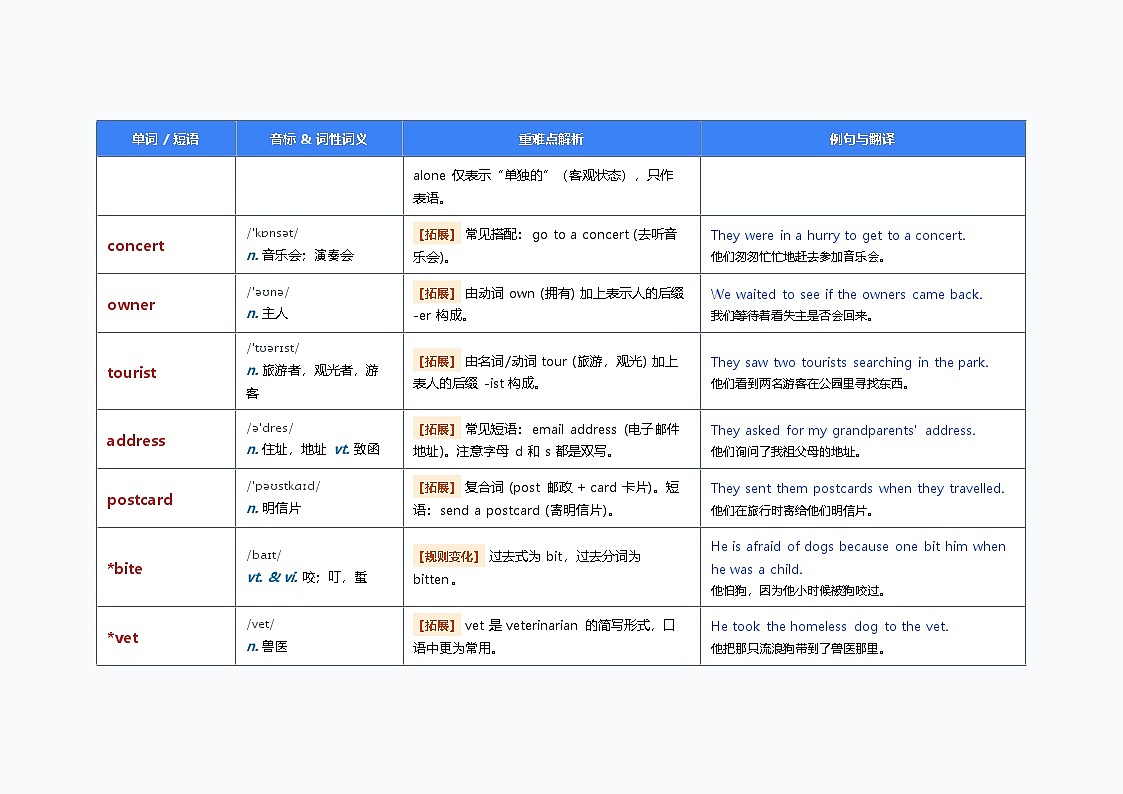
Task: Select the word tourist
Action: 132,372
